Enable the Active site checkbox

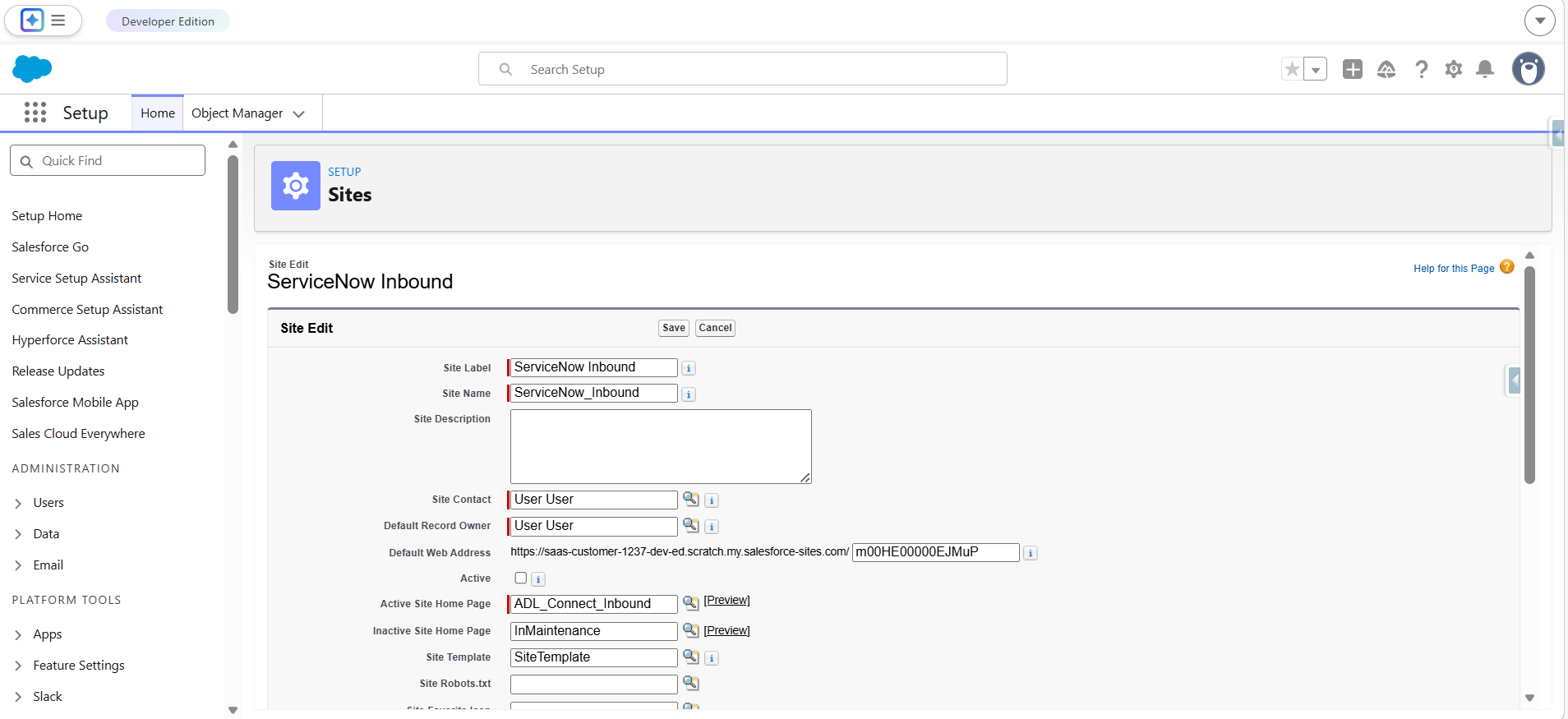tap(520, 578)
